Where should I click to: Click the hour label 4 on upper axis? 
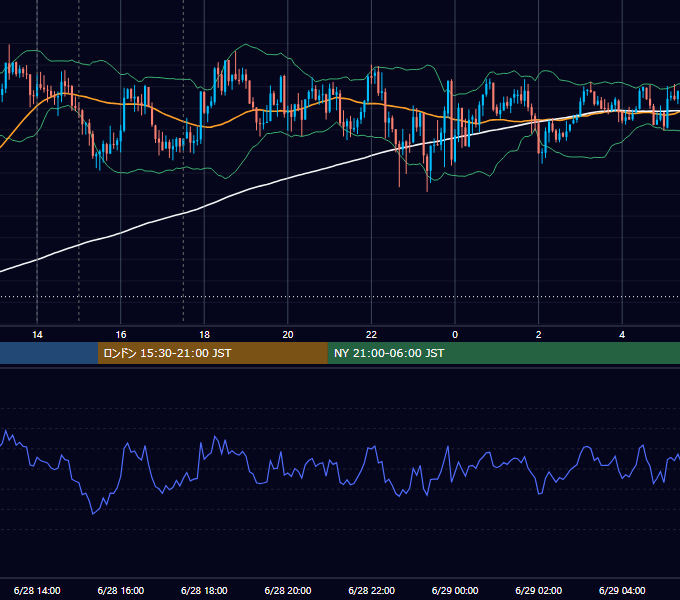[622, 335]
